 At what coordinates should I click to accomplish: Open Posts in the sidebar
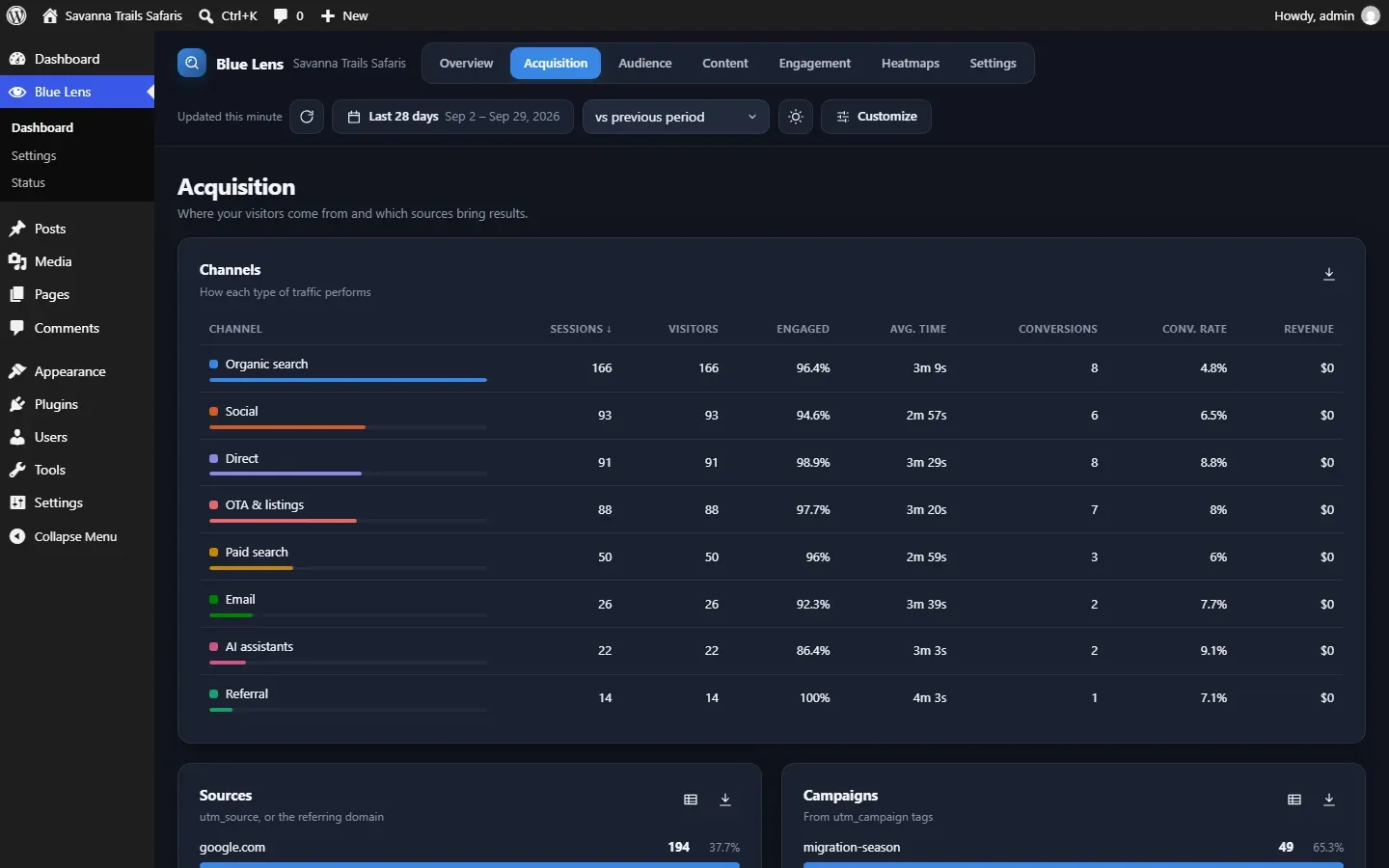pyautogui.click(x=77, y=229)
